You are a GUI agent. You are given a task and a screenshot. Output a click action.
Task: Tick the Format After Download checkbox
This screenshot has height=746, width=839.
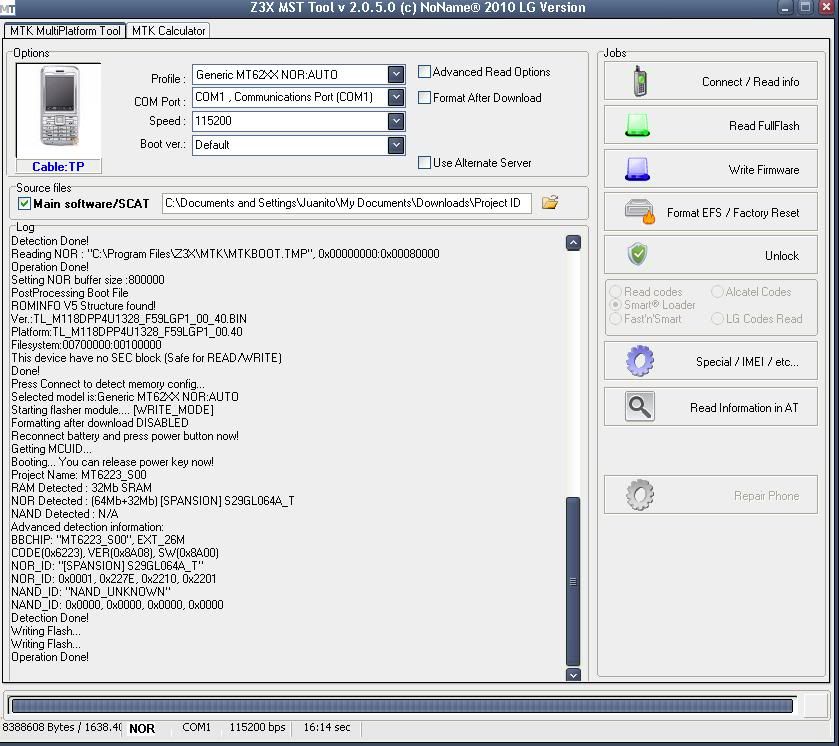click(425, 98)
